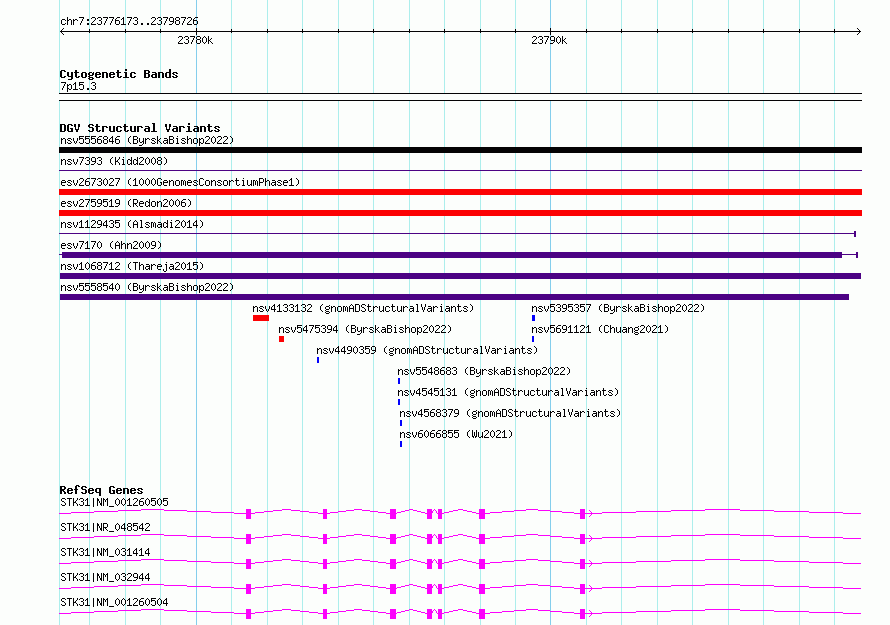
Task: Open nsv5475394 (ByrskaBishop2022) label
Action: click(x=365, y=329)
